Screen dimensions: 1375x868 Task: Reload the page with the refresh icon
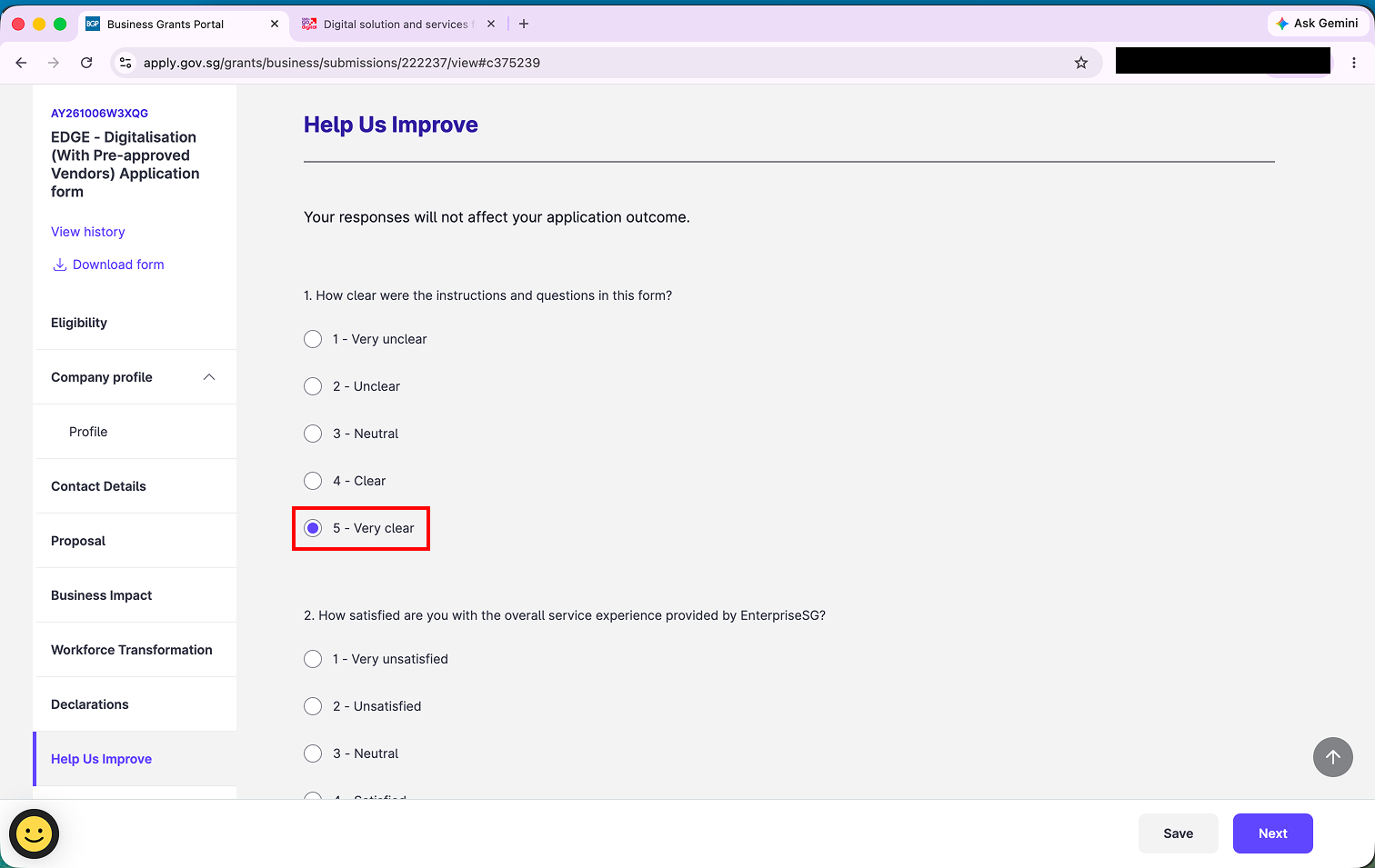click(x=86, y=63)
